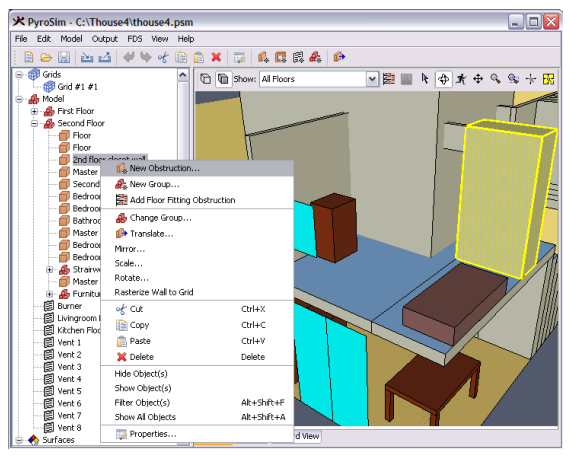The height and width of the screenshot is (458, 573).
Task: Collapse the Model tree node
Action: click(x=19, y=99)
